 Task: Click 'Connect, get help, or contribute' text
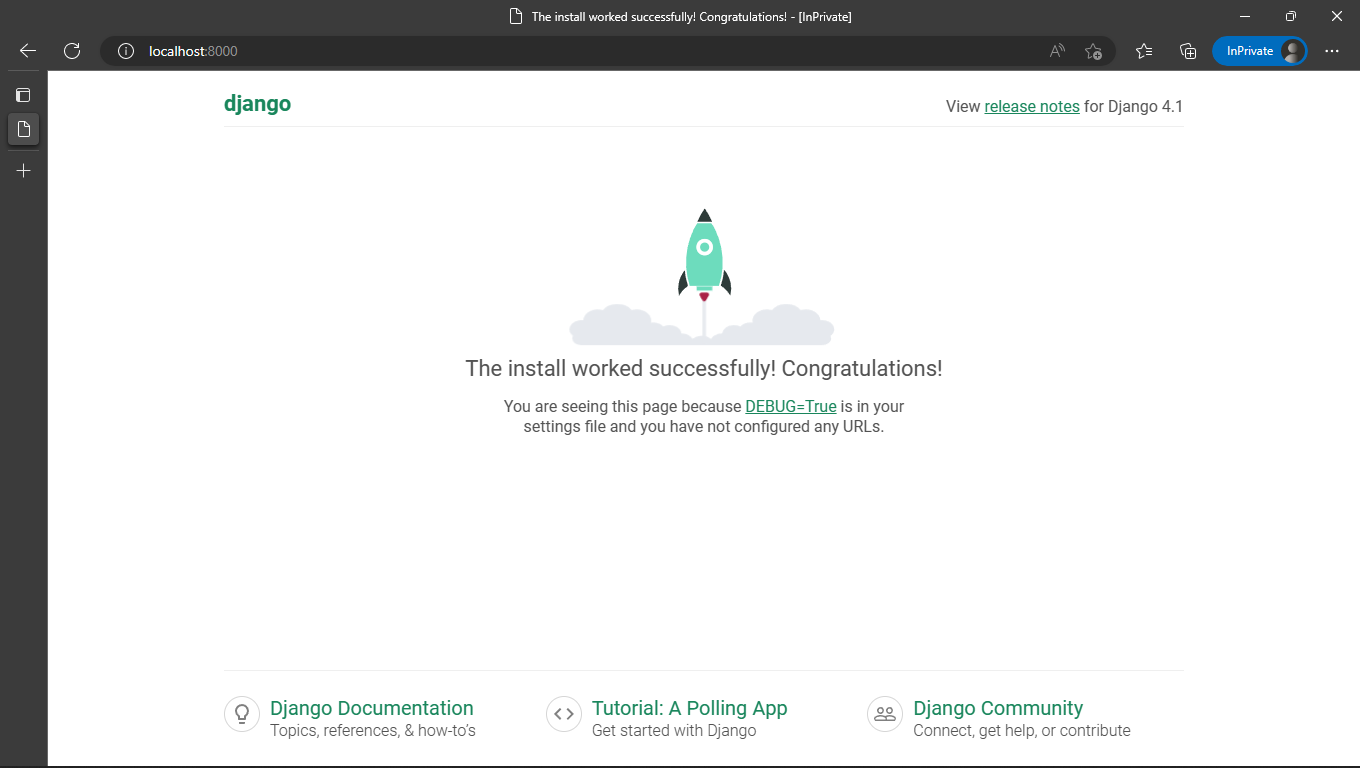coord(1022,730)
